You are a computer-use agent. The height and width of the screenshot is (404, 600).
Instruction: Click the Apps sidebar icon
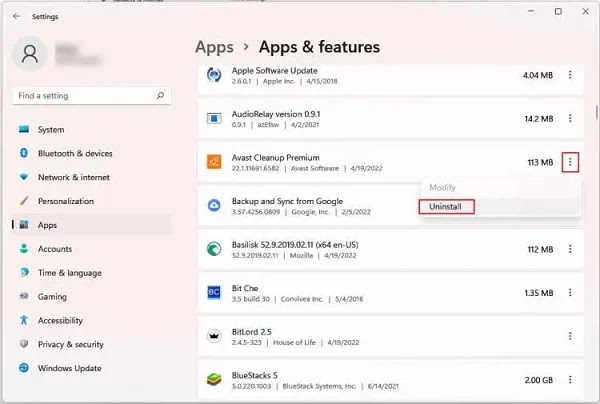coord(24,224)
